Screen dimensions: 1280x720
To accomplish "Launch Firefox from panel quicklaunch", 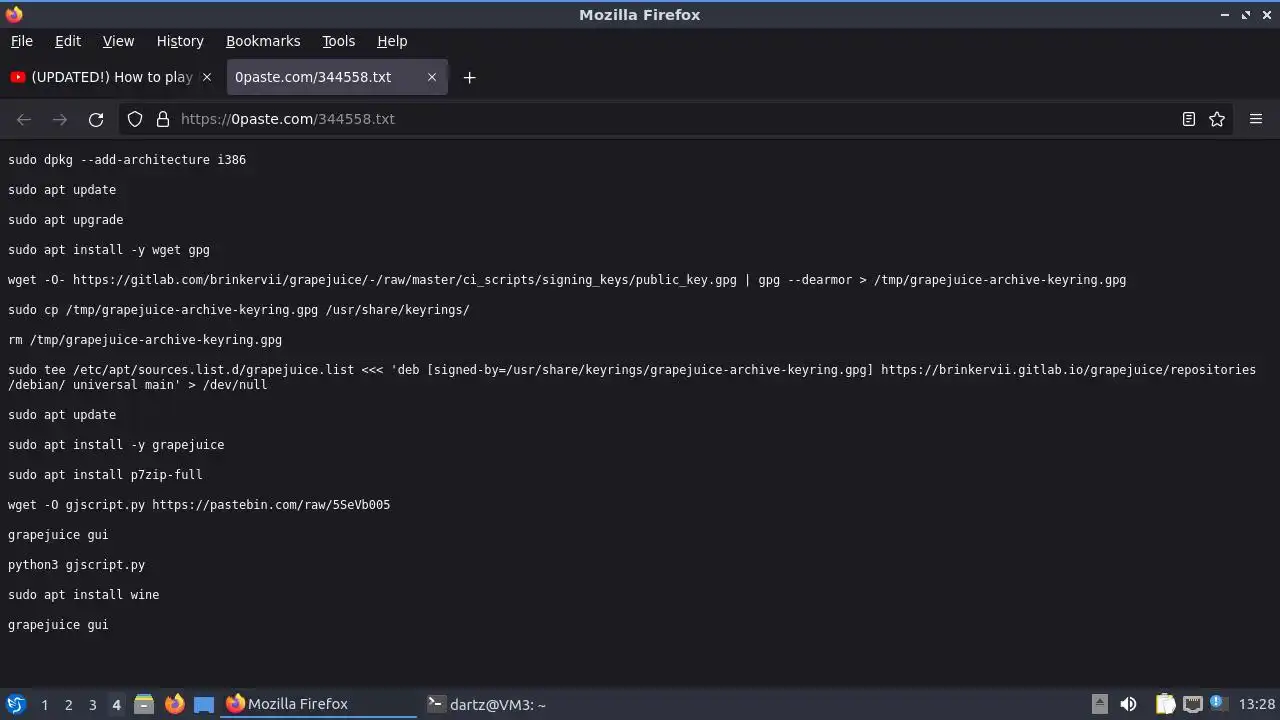I will (174, 704).
